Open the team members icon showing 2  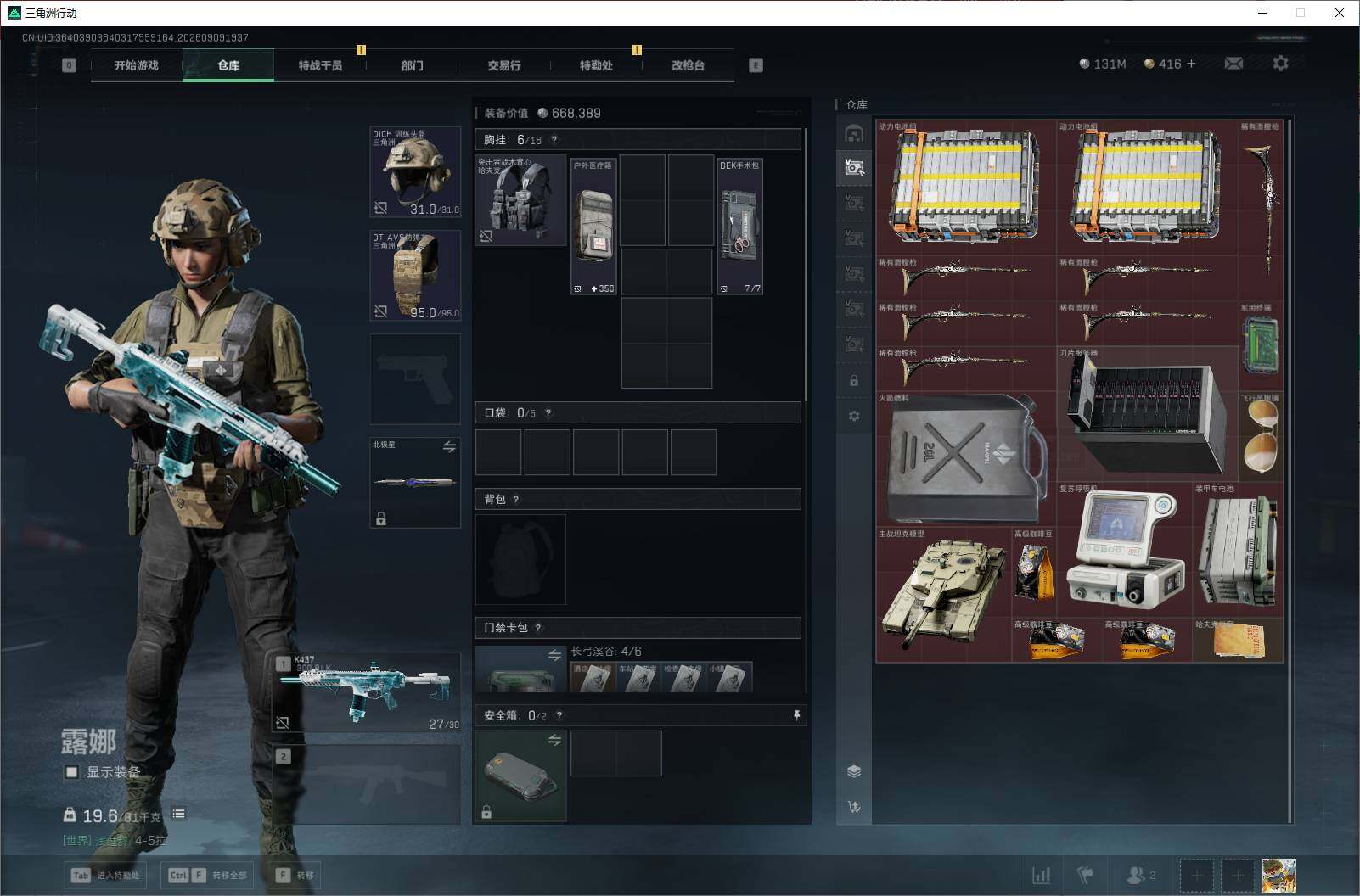tap(1140, 875)
